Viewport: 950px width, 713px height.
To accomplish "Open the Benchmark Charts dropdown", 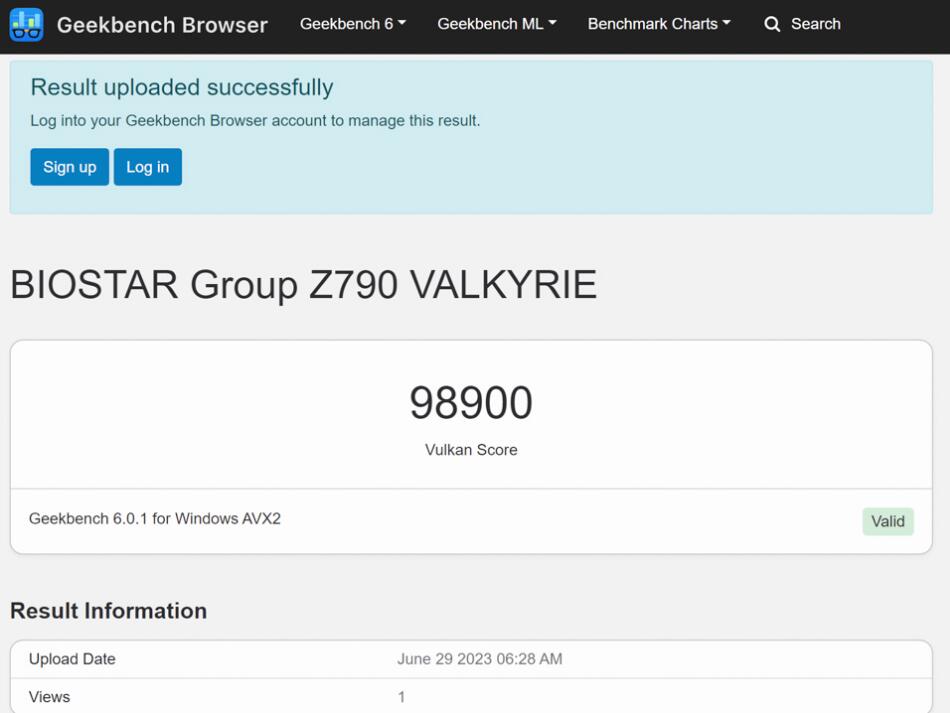I will pos(659,24).
